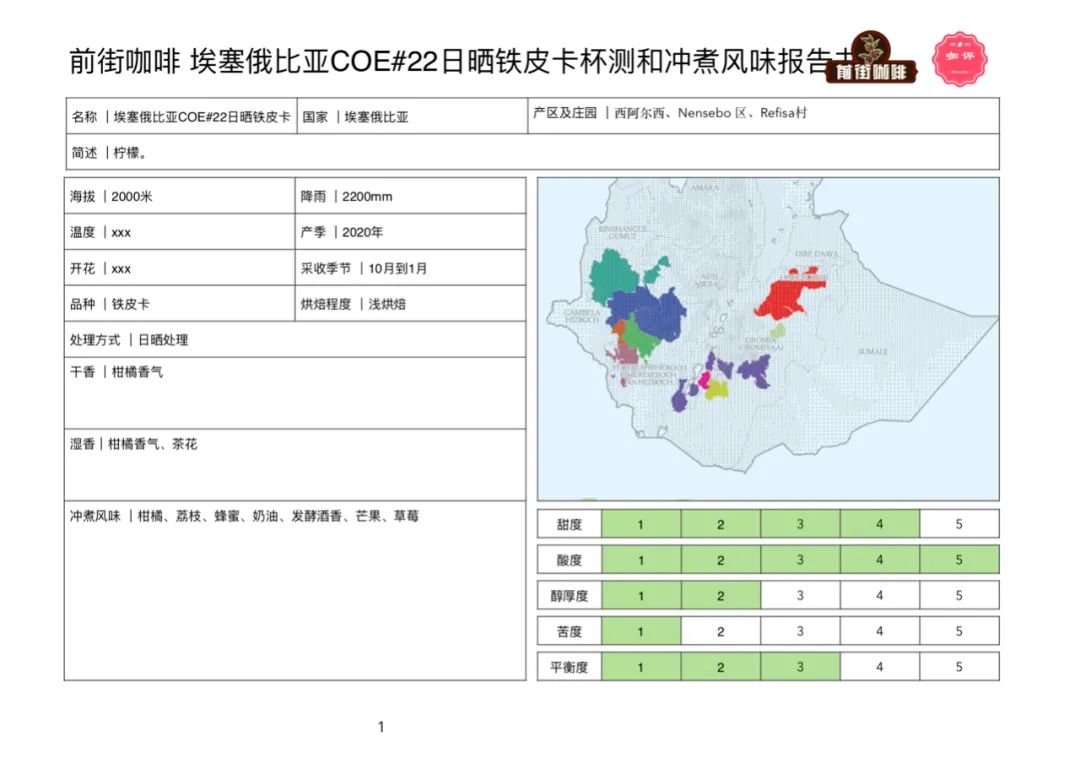Click cell 4 in the 甜度 row
The width and height of the screenshot is (1080, 763).
click(880, 524)
